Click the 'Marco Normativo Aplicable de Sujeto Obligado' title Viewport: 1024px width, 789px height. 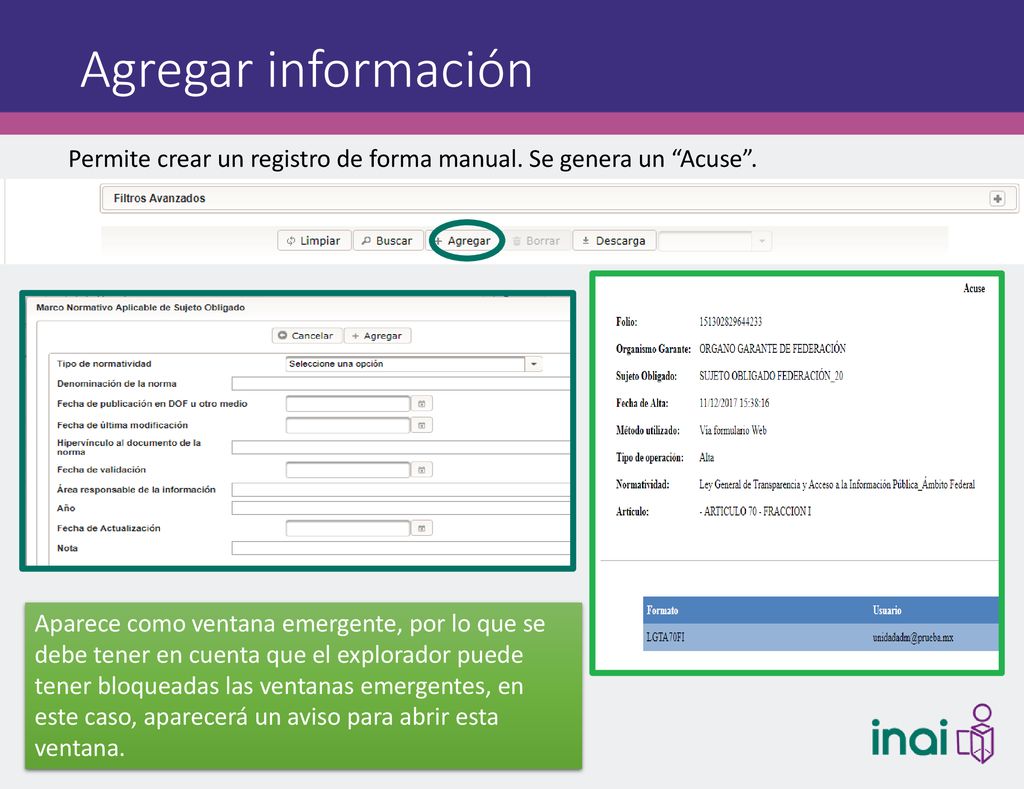pos(140,307)
